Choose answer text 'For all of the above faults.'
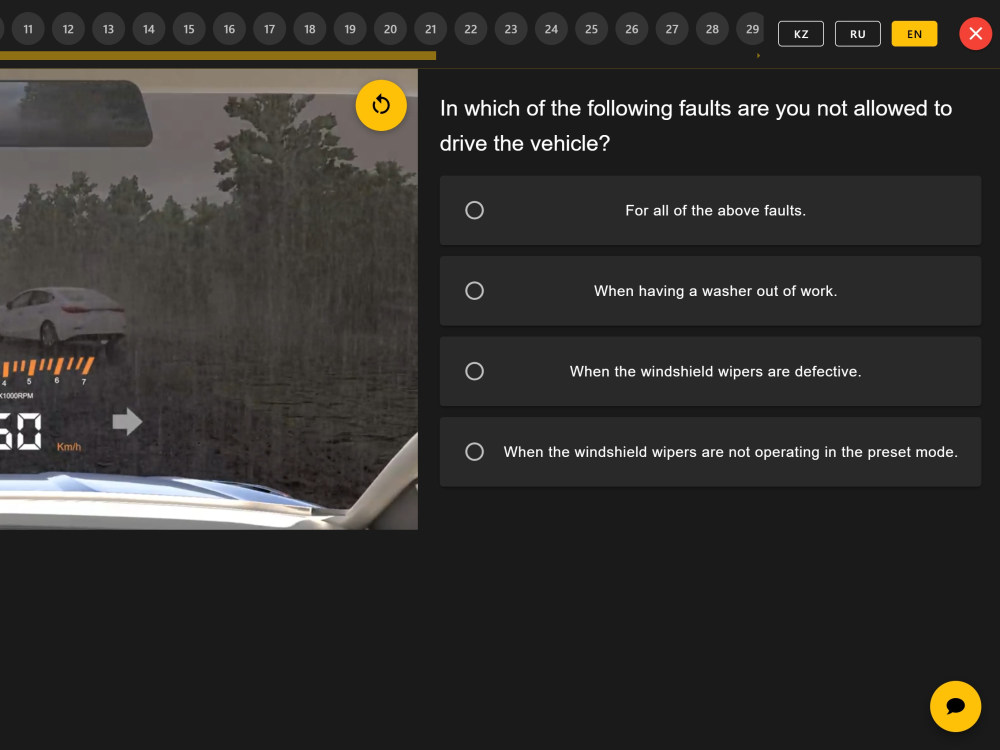Image resolution: width=1000 pixels, height=750 pixels. click(x=716, y=210)
